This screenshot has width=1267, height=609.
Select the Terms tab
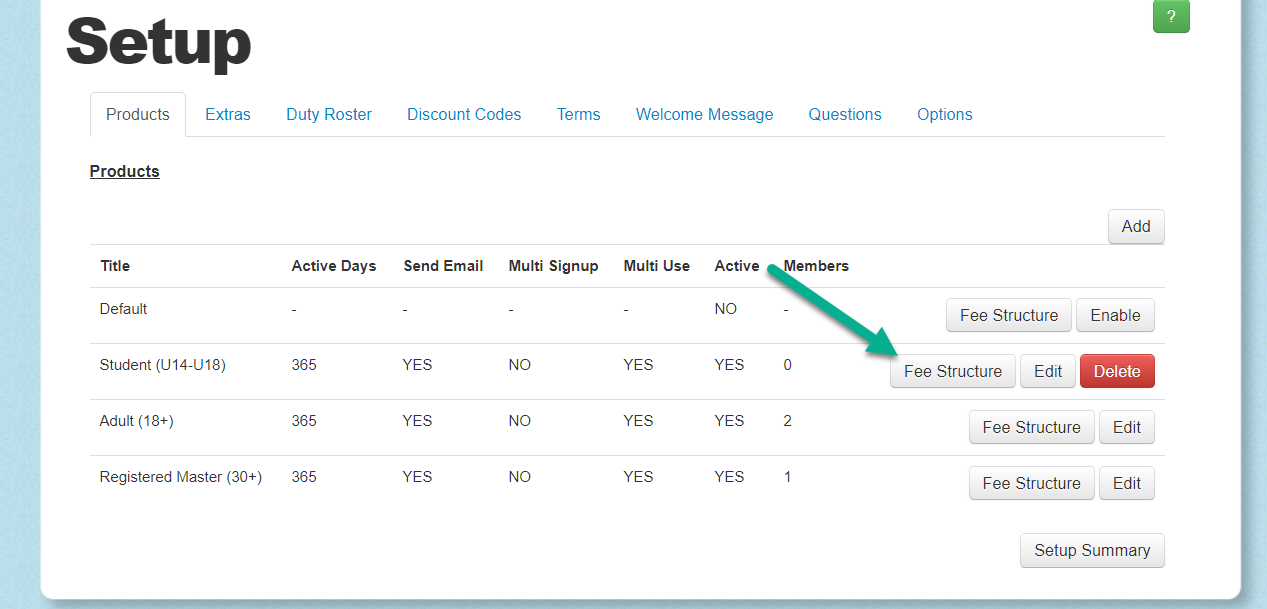point(579,114)
